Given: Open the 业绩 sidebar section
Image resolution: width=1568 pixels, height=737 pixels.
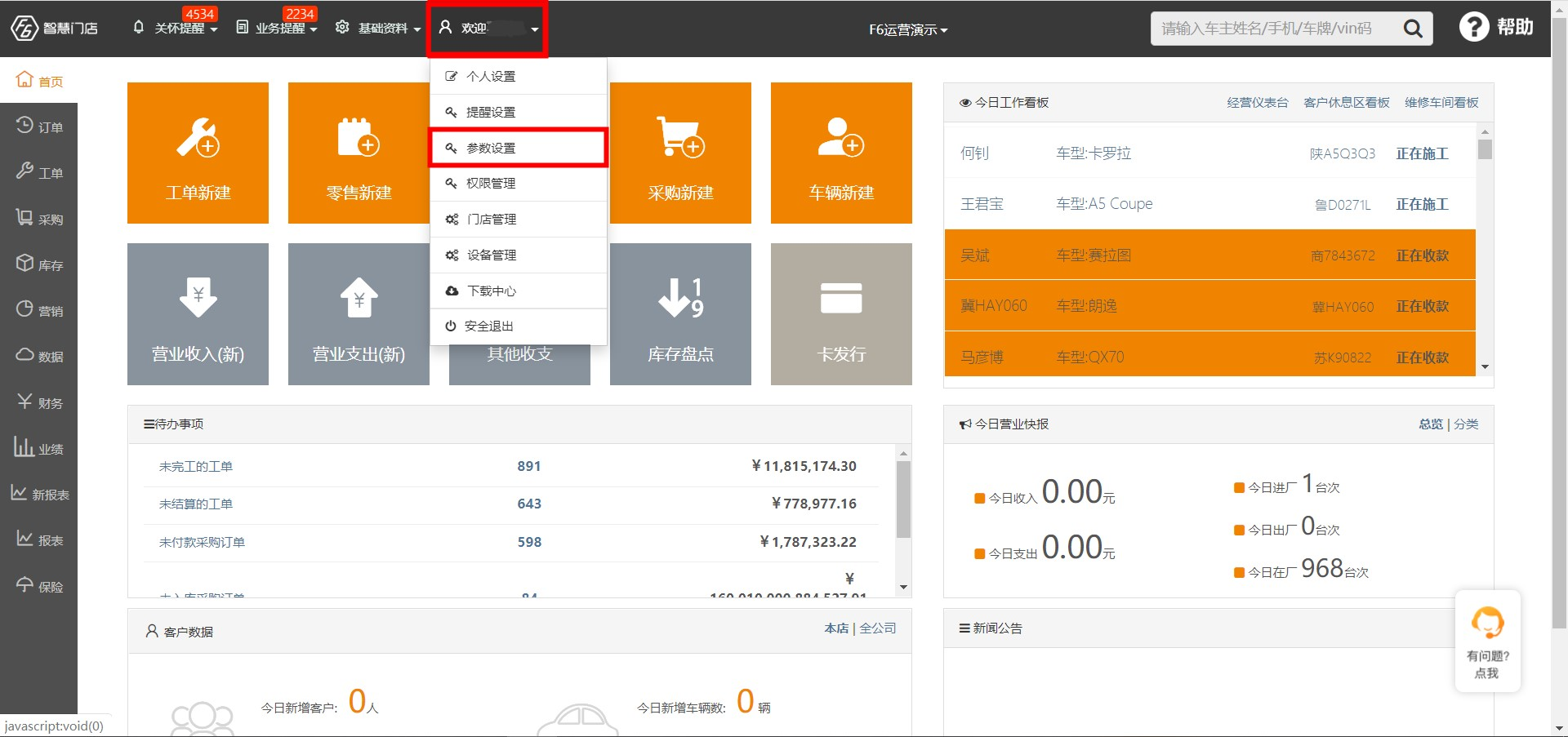Looking at the screenshot, I should pos(38,447).
